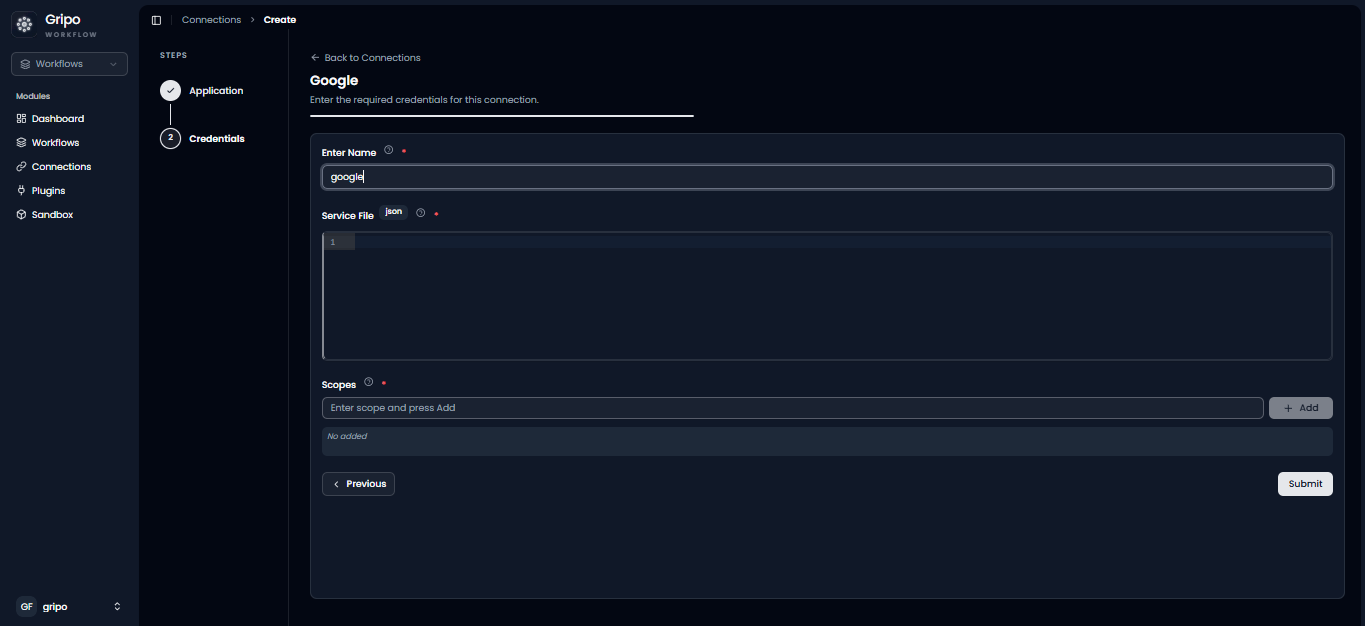Viewport: 1365px width, 626px height.
Task: Click the json badge label
Action: click(394, 212)
